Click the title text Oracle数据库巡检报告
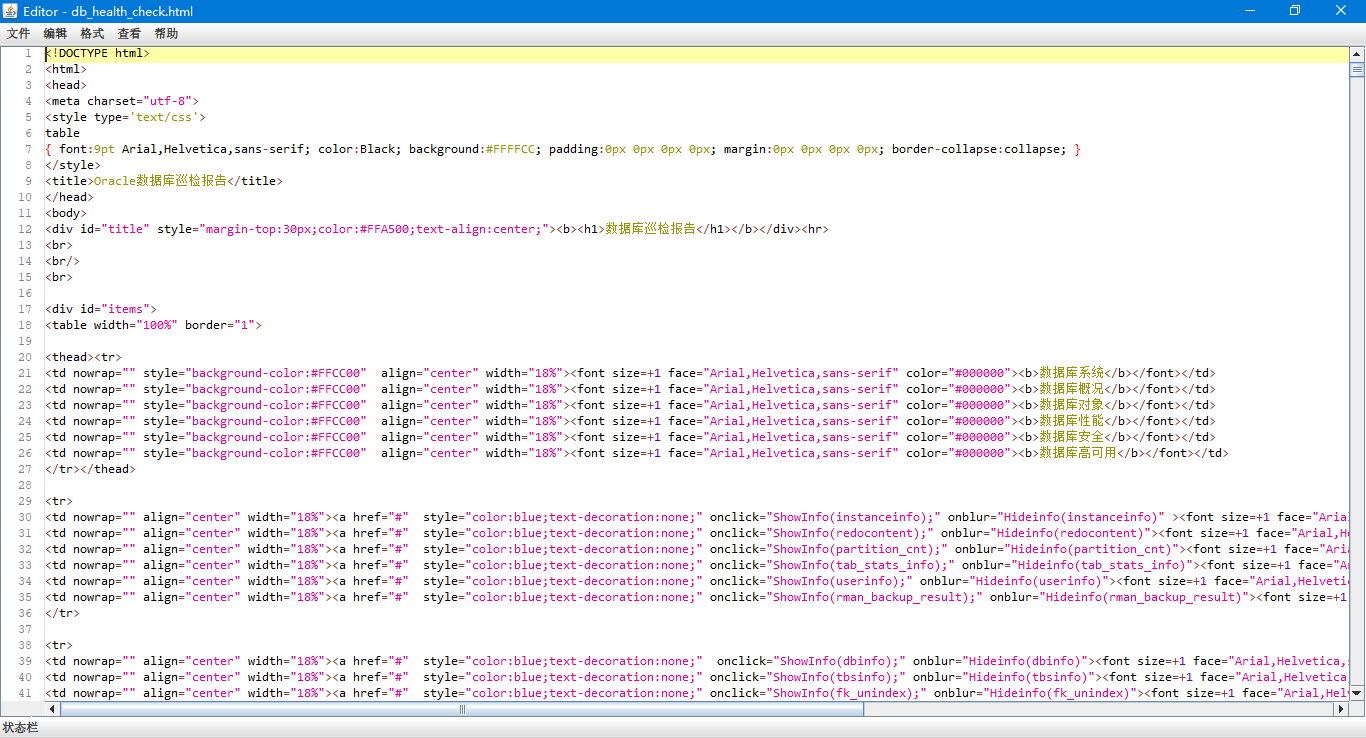 160,181
